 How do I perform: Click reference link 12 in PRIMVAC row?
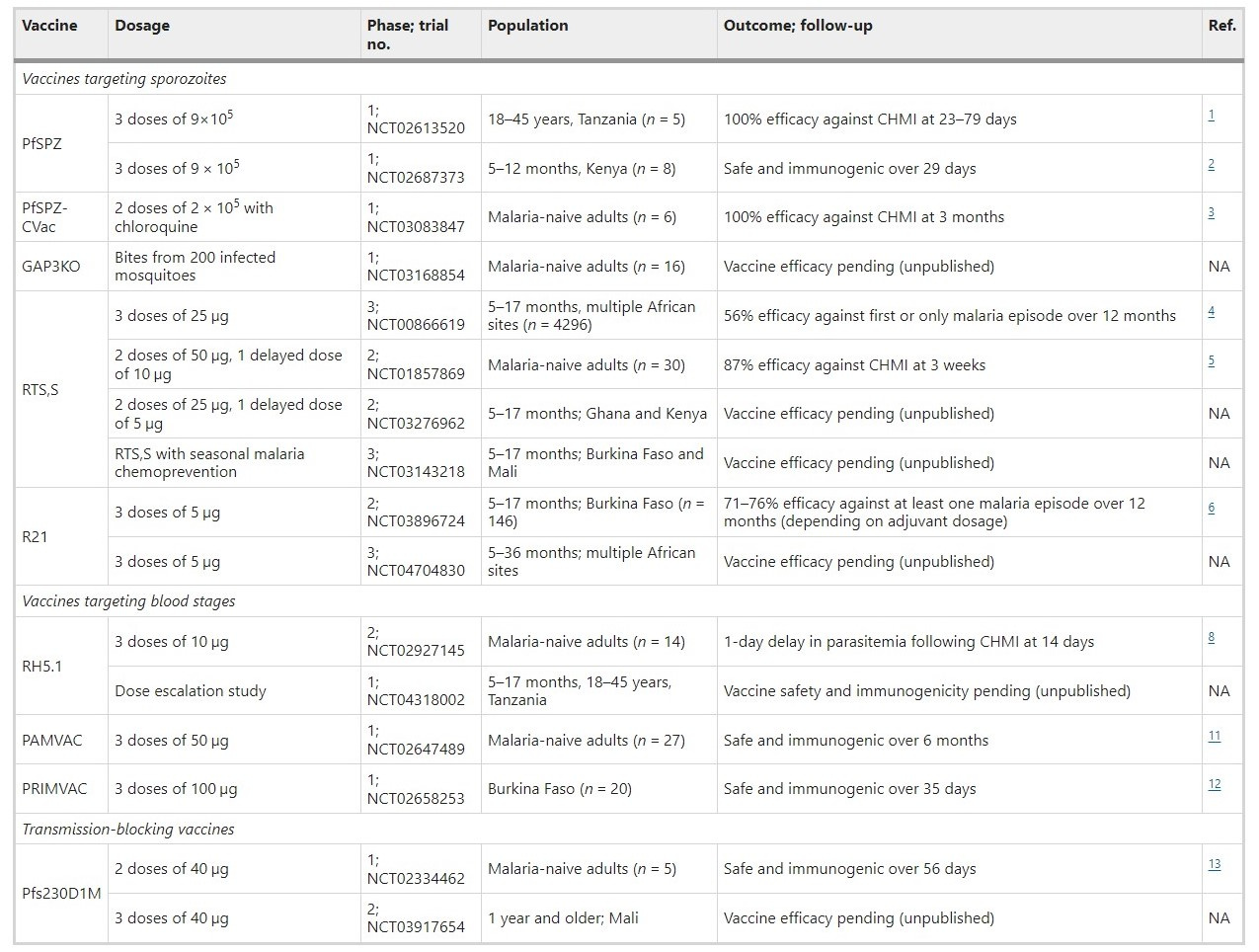1215,784
